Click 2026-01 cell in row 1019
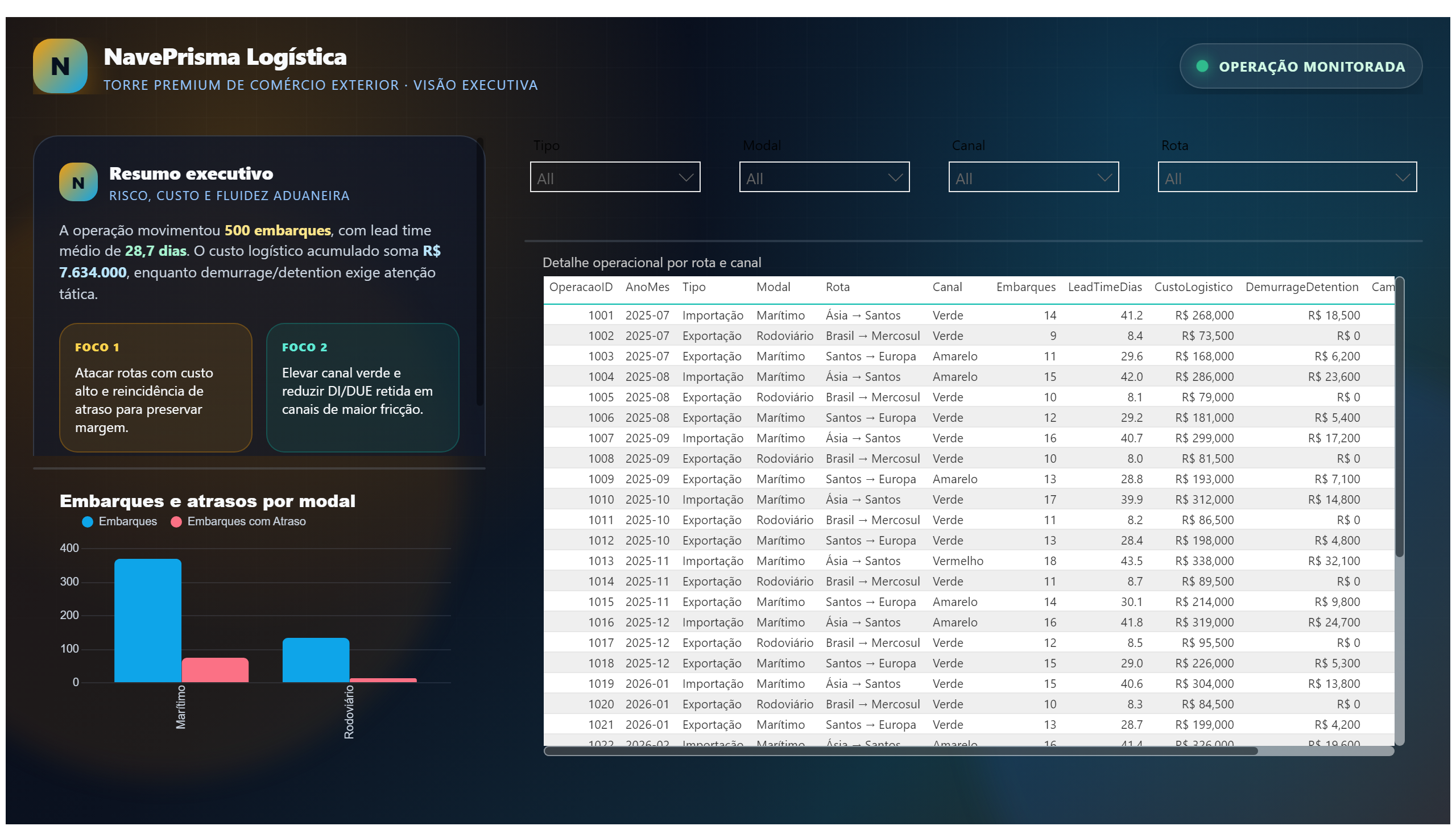This screenshot has height=830, width=1456. (647, 684)
